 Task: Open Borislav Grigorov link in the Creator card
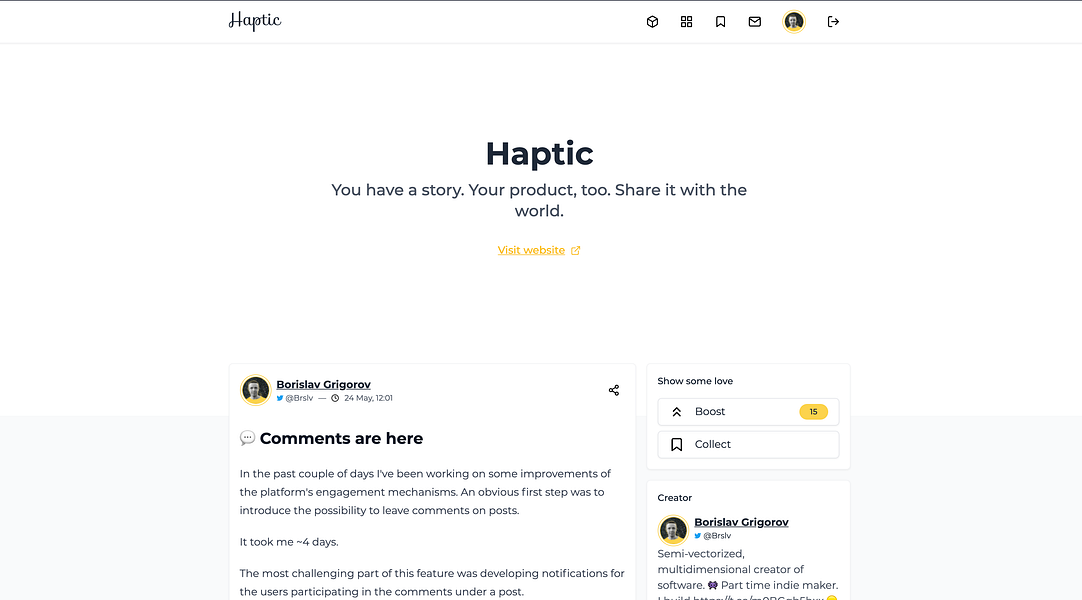click(x=741, y=522)
